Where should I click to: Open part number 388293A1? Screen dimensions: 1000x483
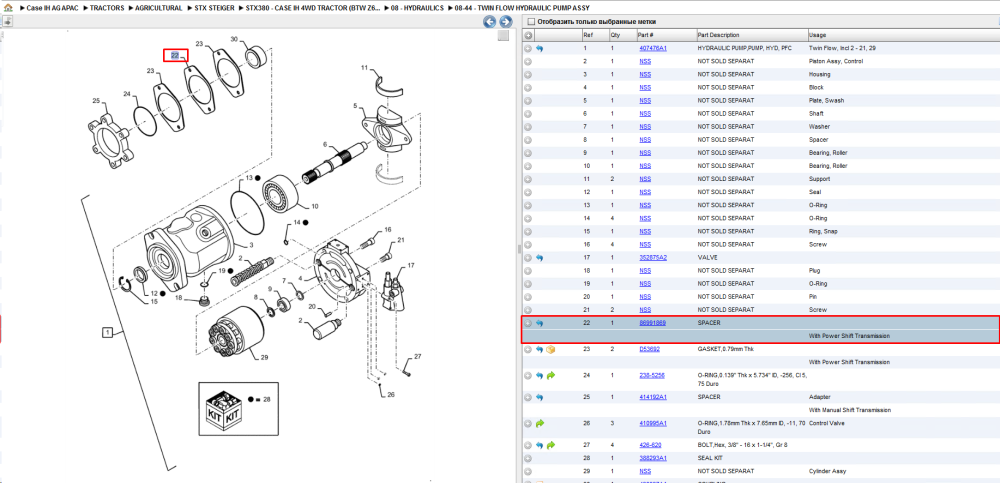point(653,458)
